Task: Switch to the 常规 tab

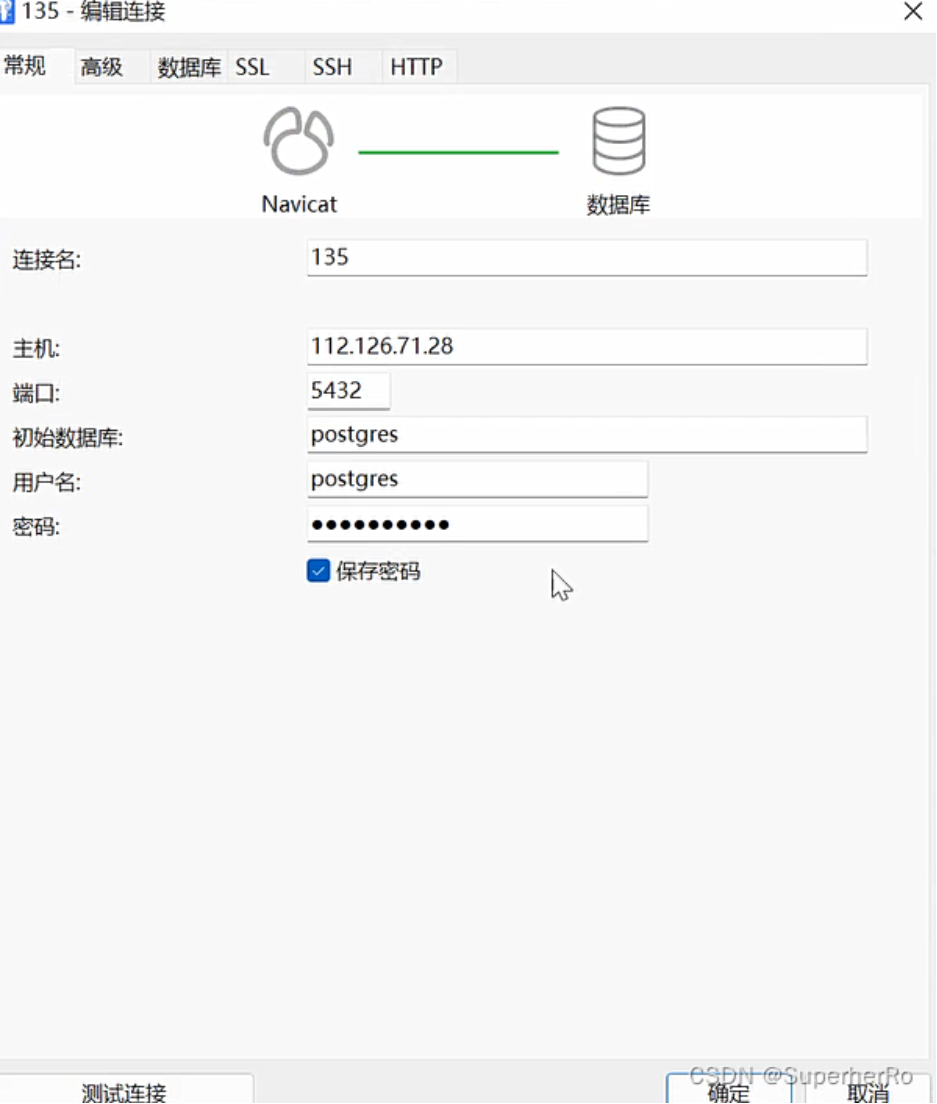Action: tap(35, 66)
